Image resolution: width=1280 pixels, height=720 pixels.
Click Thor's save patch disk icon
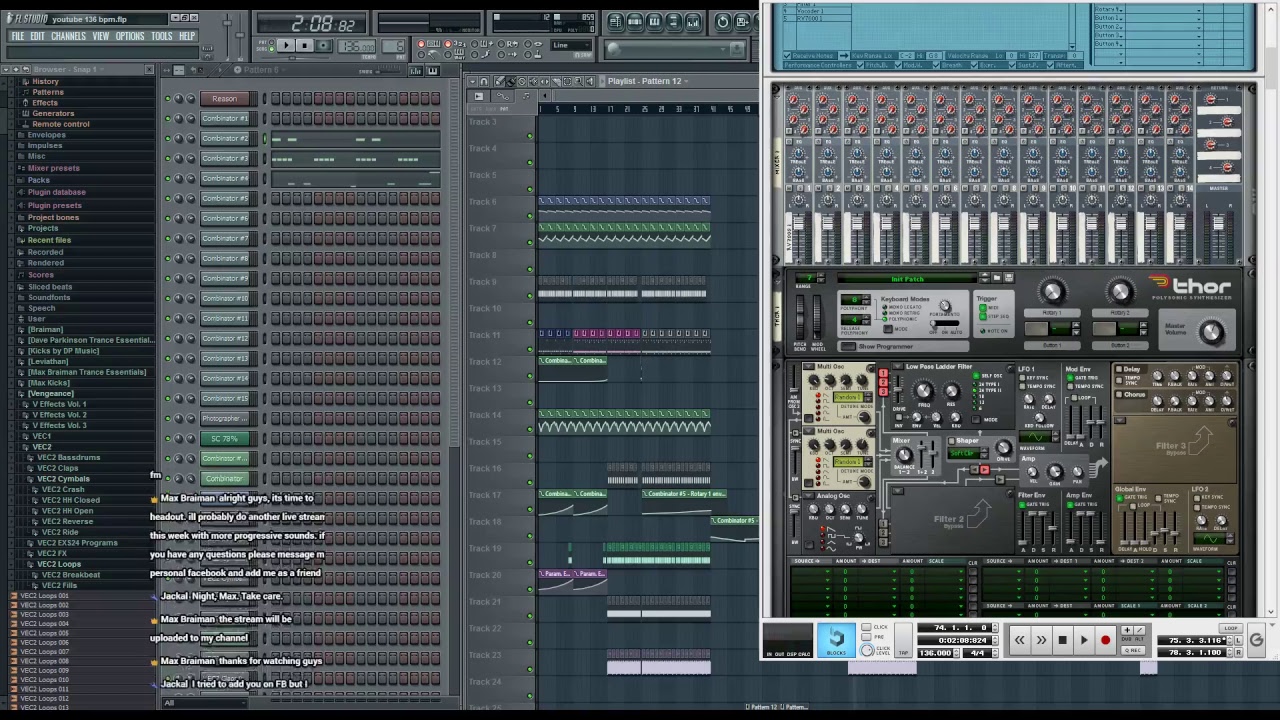tap(1008, 278)
